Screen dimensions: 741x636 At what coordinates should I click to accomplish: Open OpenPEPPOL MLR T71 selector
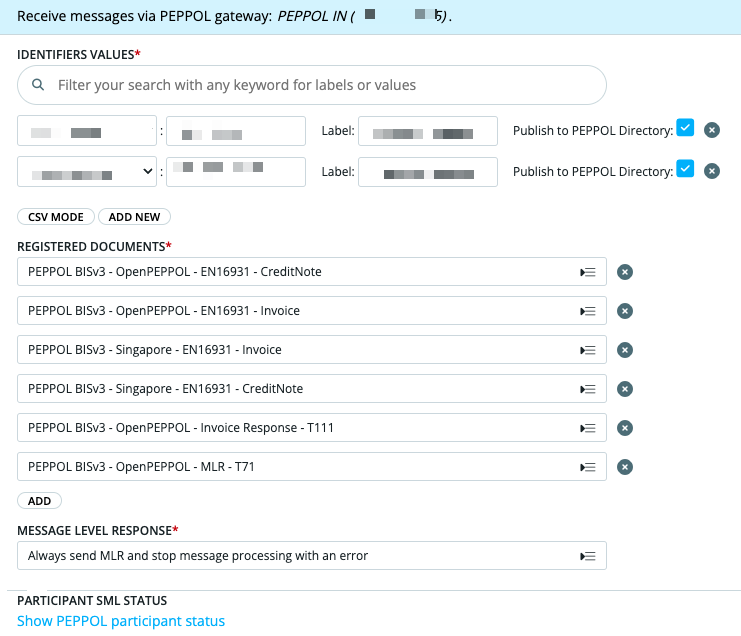pyautogui.click(x=312, y=467)
